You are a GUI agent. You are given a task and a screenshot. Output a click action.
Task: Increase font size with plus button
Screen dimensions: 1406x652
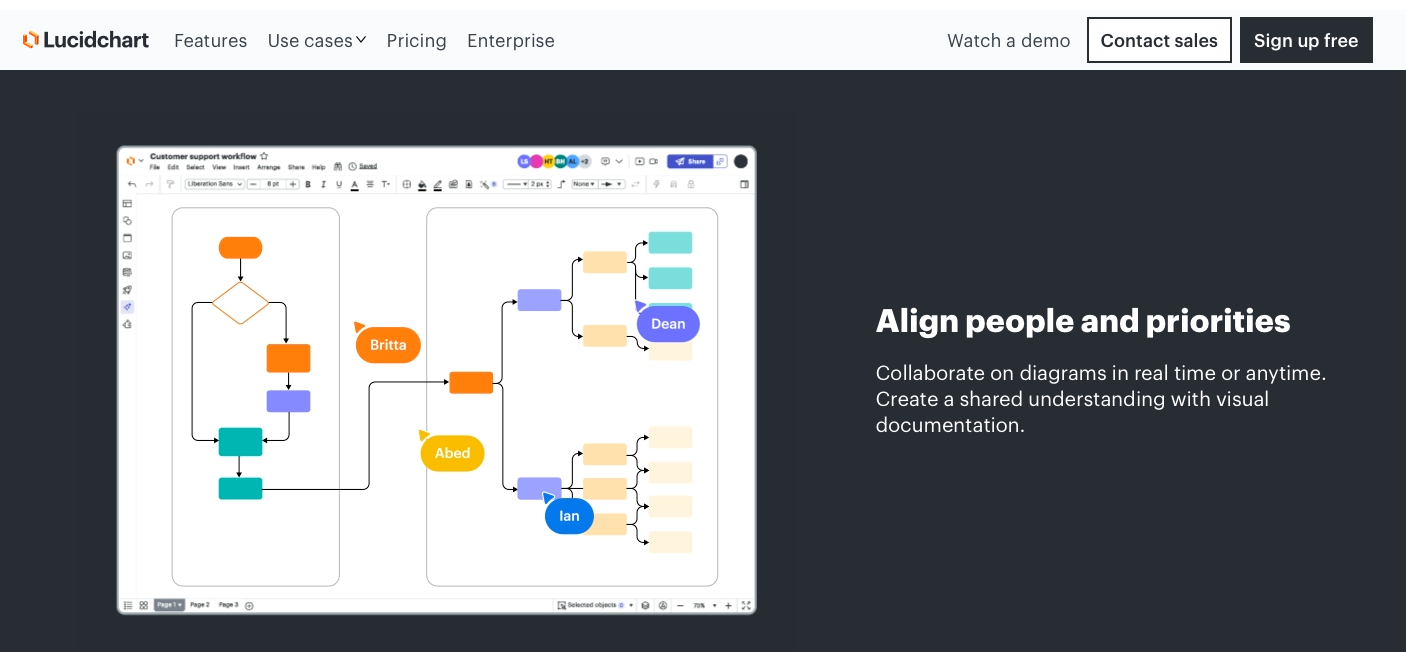click(x=293, y=184)
